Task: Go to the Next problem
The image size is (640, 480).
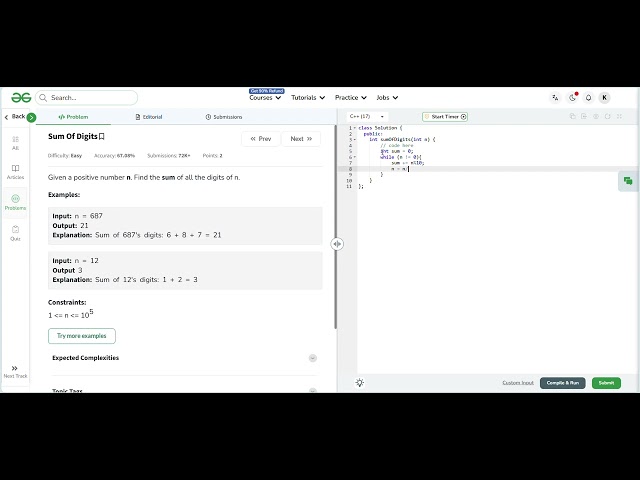Action: pos(301,139)
